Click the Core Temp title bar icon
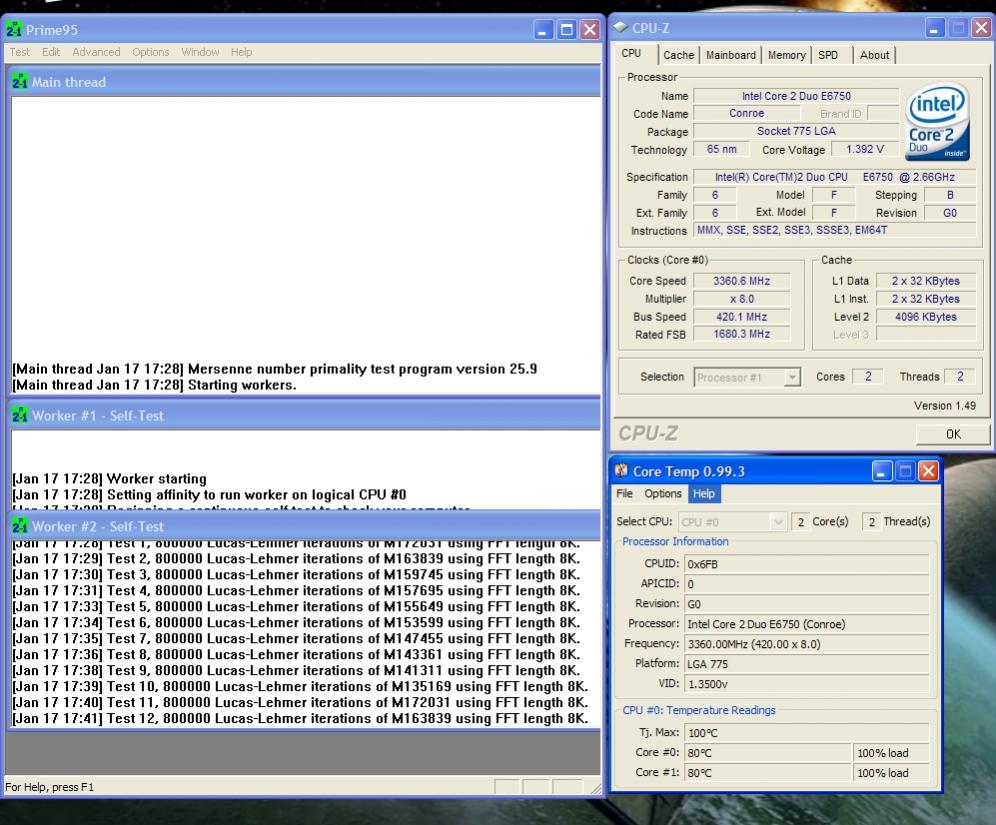 pos(621,471)
